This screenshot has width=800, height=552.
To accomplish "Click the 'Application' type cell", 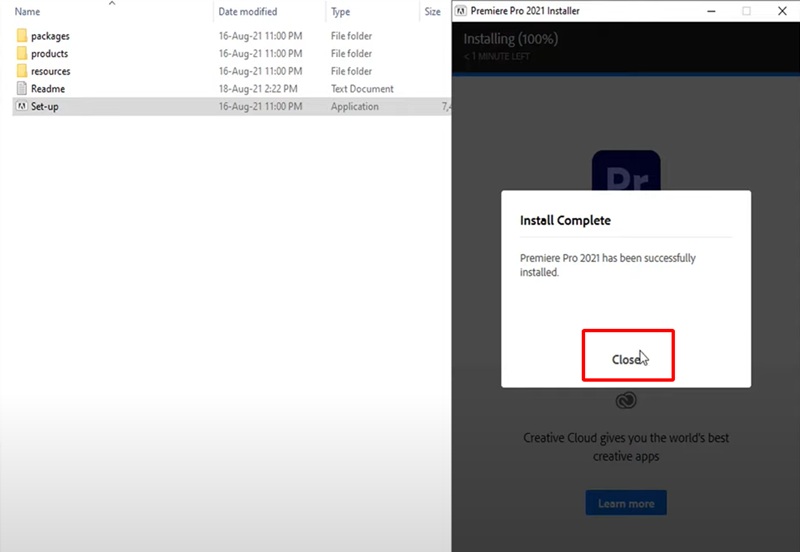I will point(355,106).
